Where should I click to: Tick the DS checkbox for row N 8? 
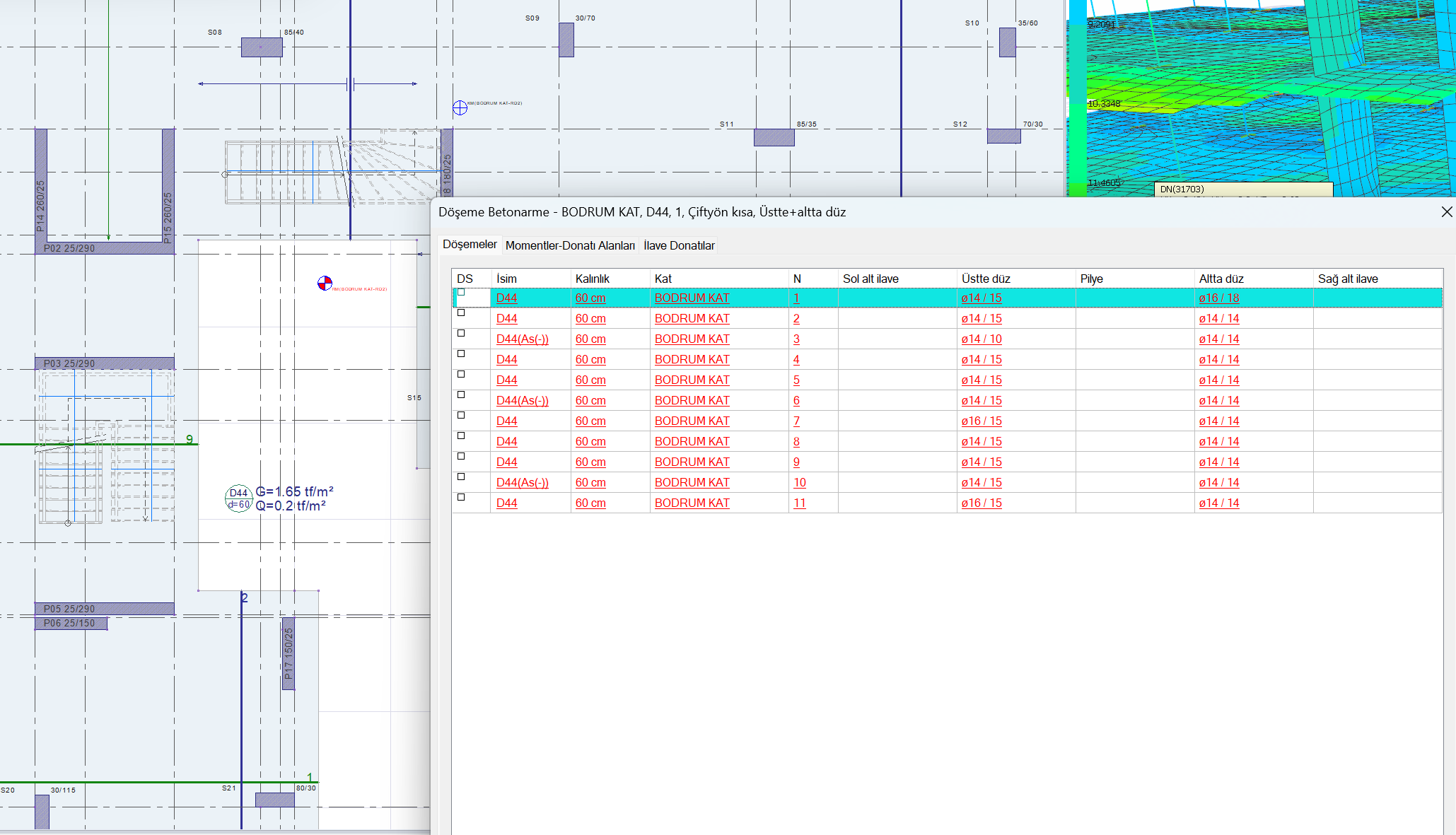tap(461, 436)
